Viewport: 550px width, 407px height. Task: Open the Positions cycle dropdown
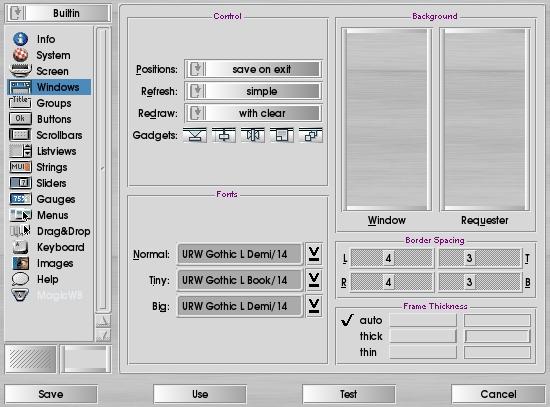253,69
